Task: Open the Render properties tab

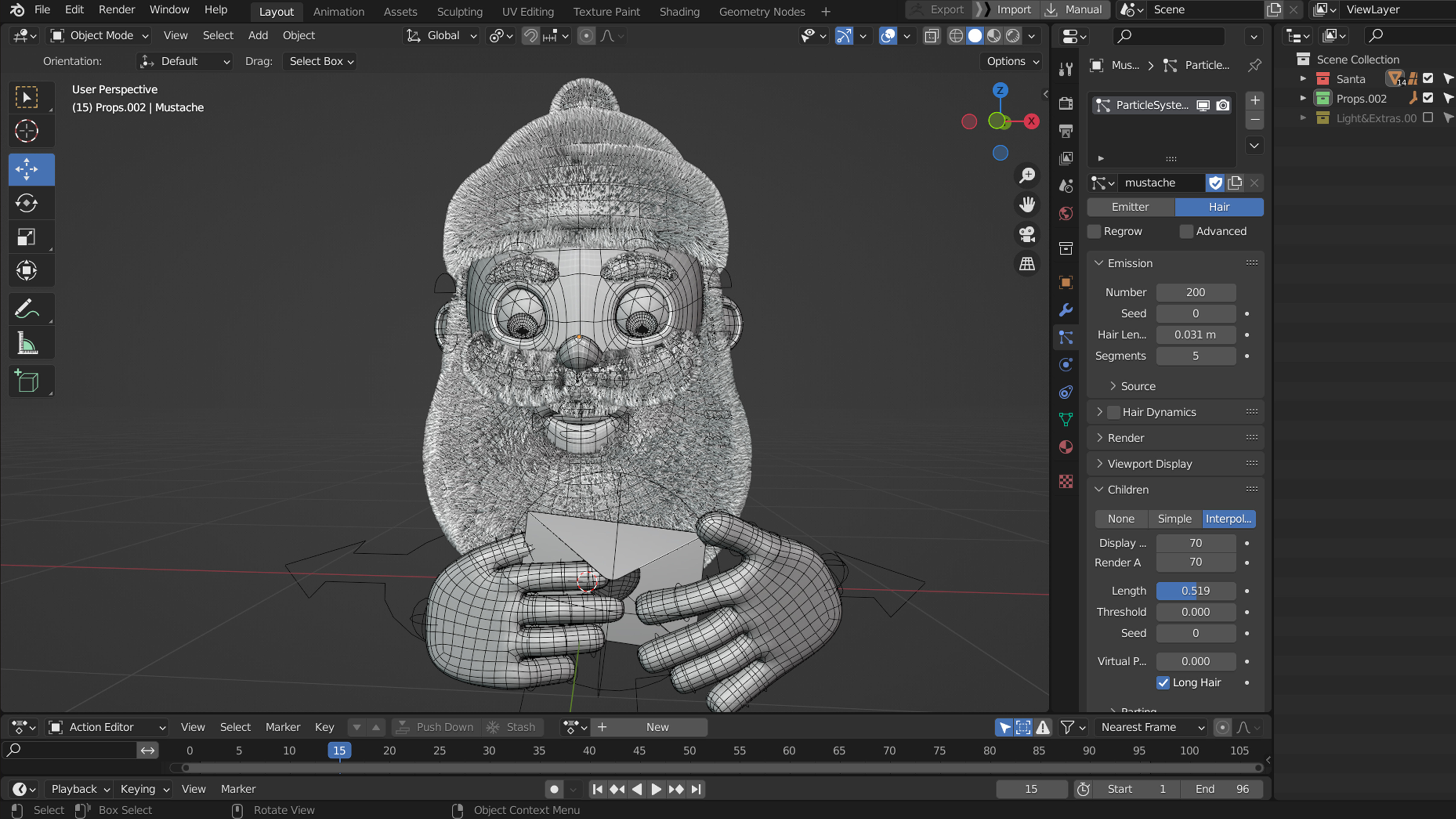Action: coord(1066,103)
